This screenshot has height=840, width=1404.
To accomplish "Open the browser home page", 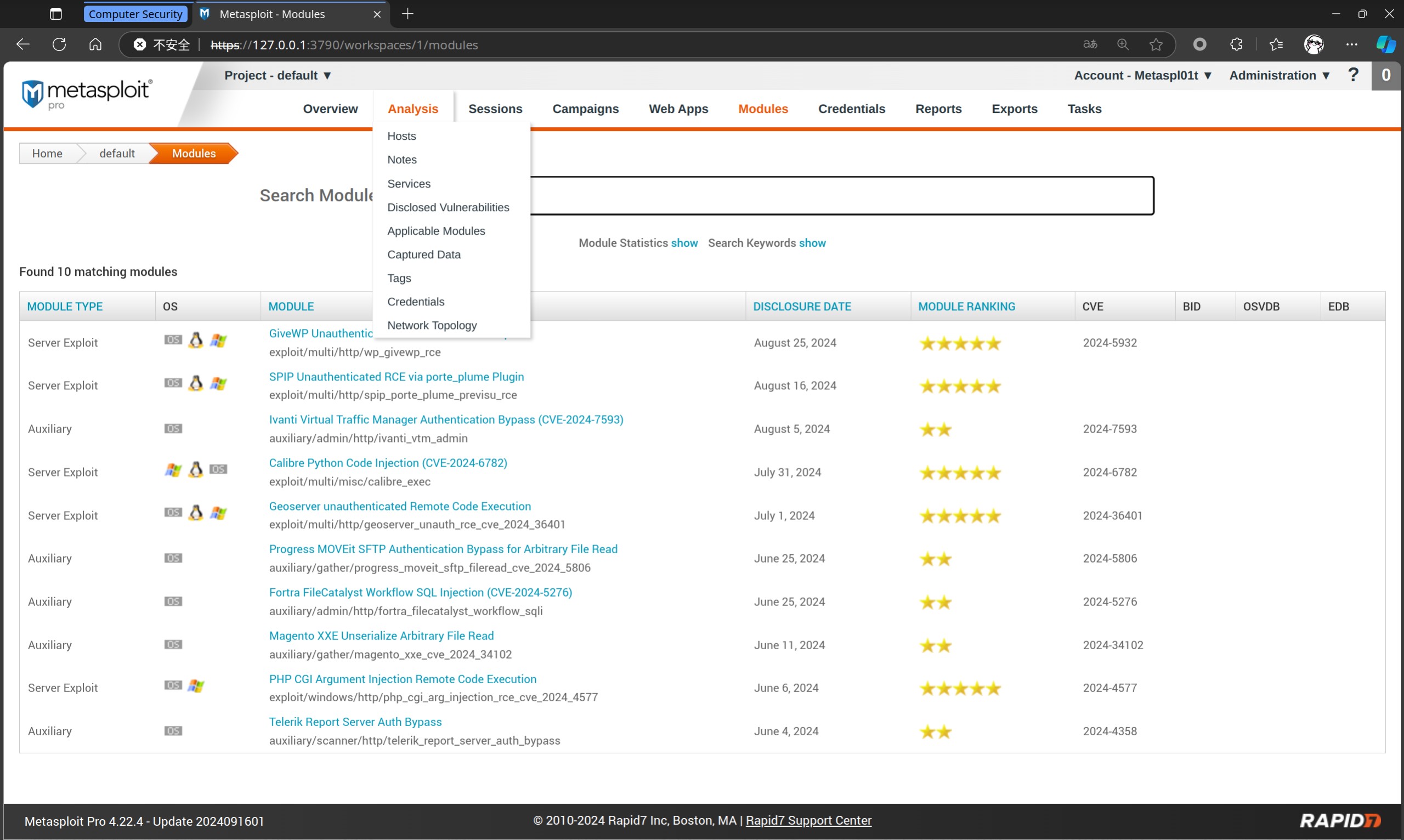I will pos(95,44).
